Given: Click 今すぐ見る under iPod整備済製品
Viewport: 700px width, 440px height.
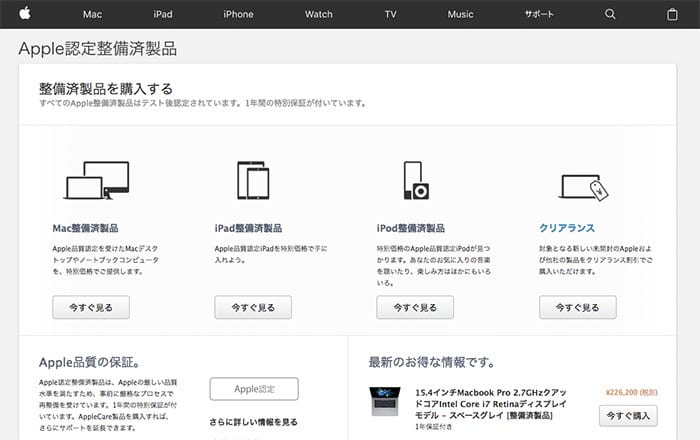Looking at the screenshot, I should (x=415, y=307).
